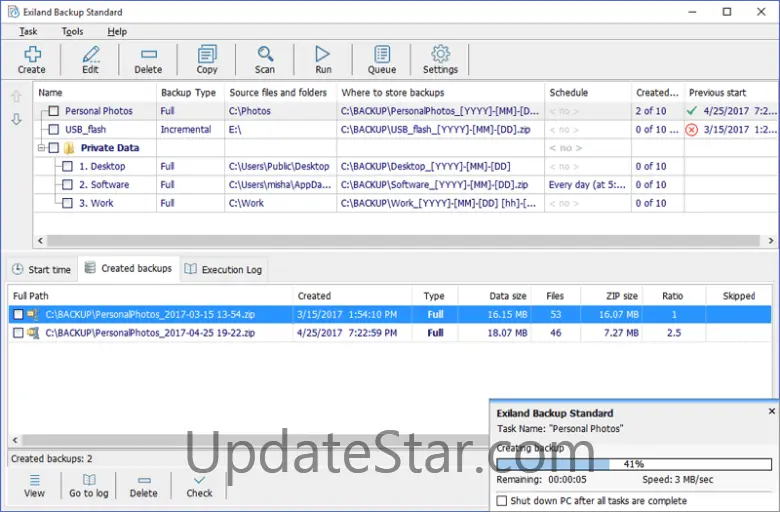Tick the 3. Work task checkbox

(67, 203)
